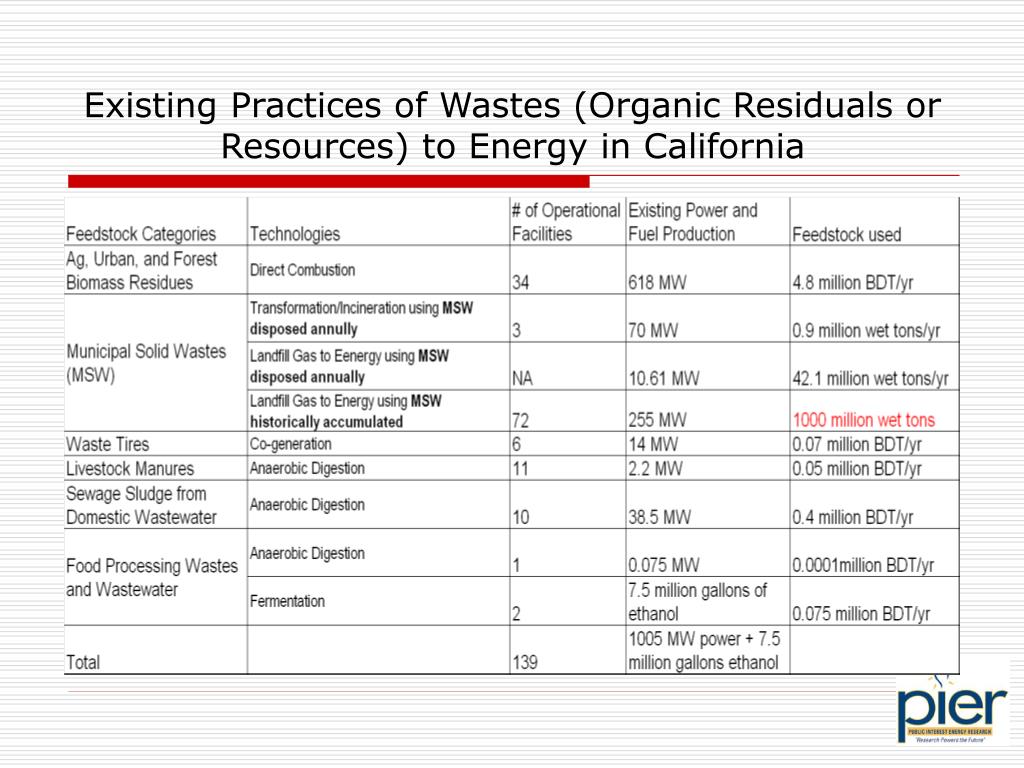Click the '10' facilities value
Viewport: 1024px width, 768px height.
520,517
